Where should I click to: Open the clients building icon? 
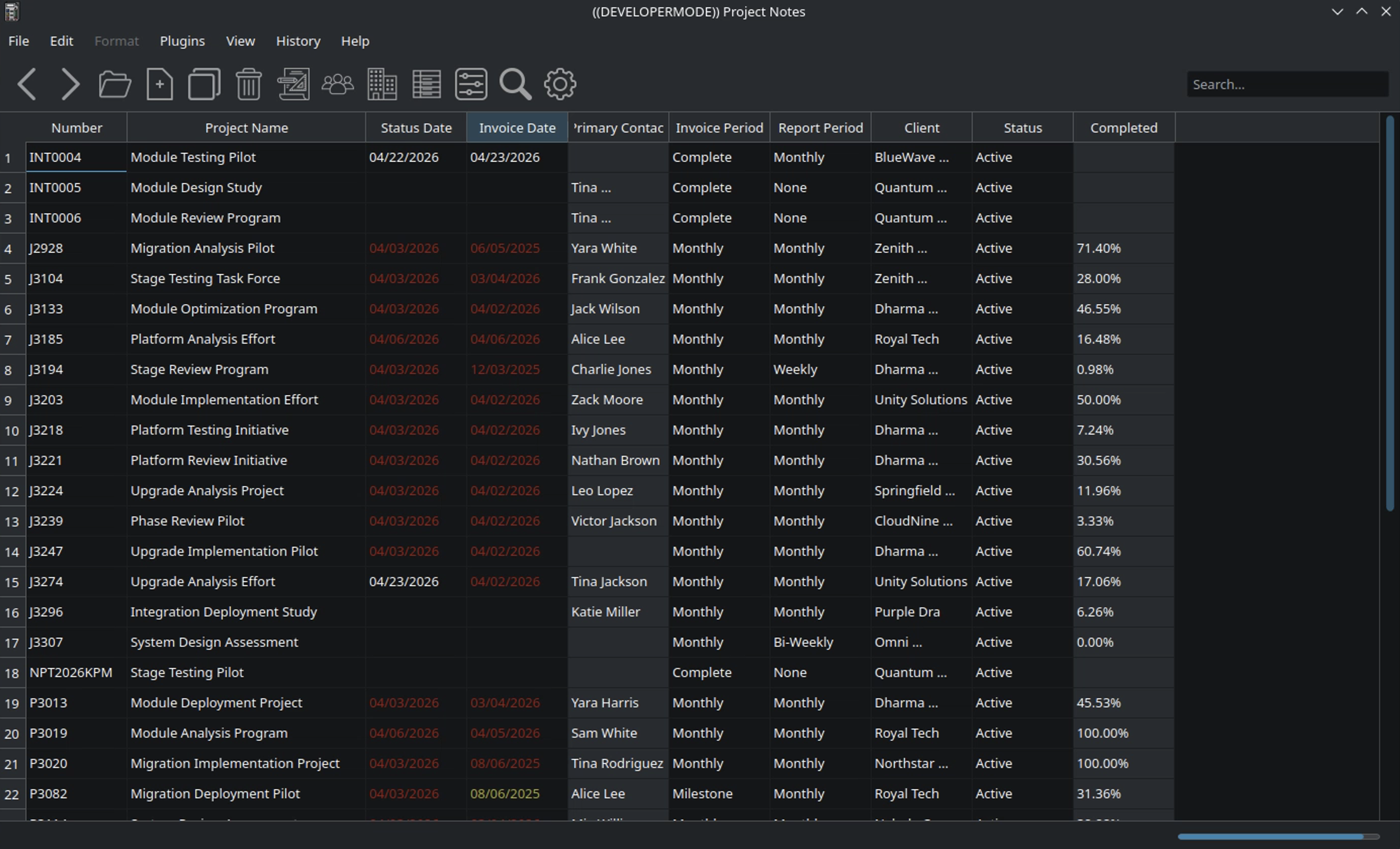[382, 84]
